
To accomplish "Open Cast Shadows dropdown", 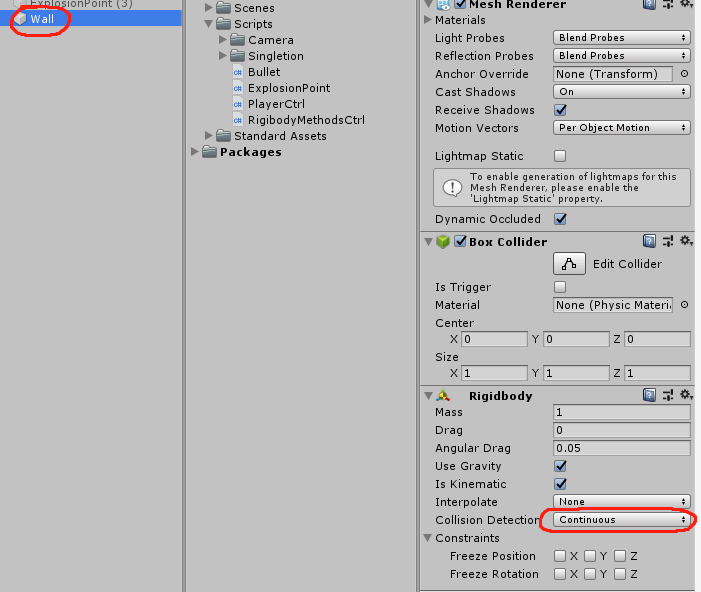I will pyautogui.click(x=621, y=92).
